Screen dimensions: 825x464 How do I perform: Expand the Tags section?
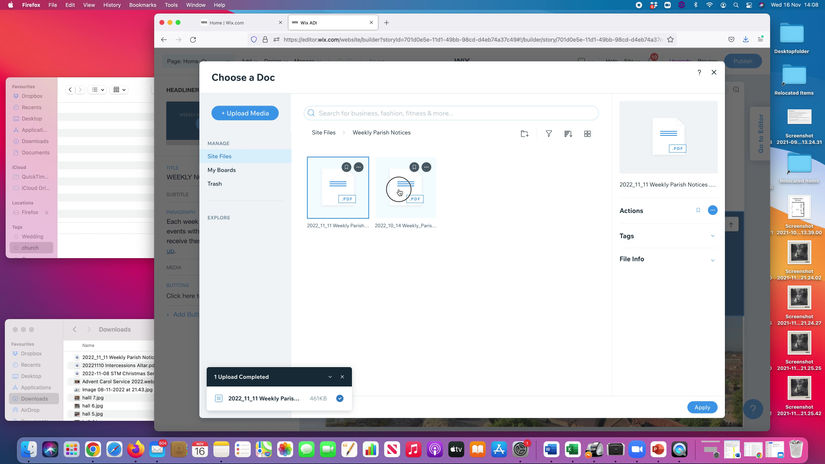pos(668,236)
